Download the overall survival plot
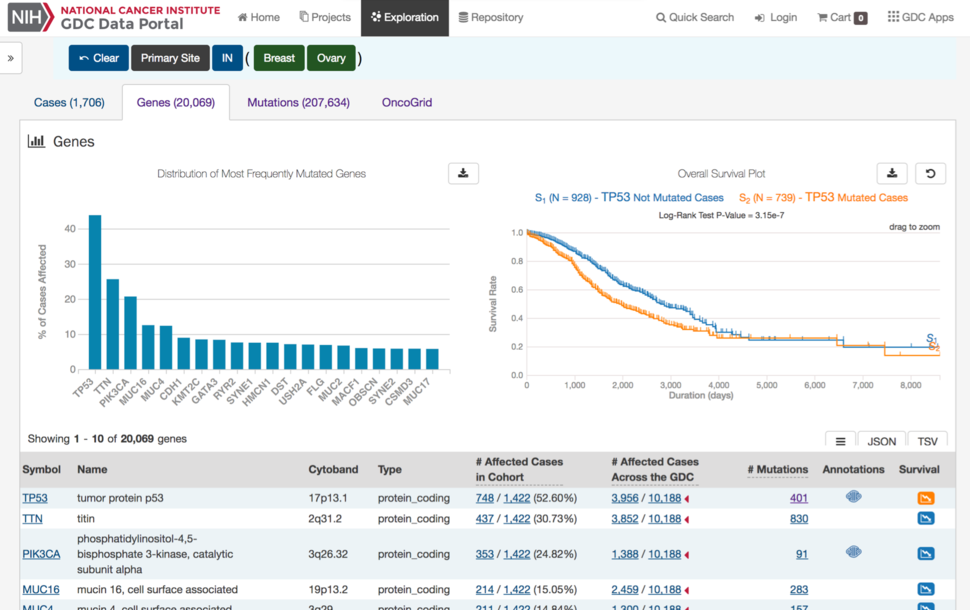This screenshot has width=970, height=610. pos(892,173)
